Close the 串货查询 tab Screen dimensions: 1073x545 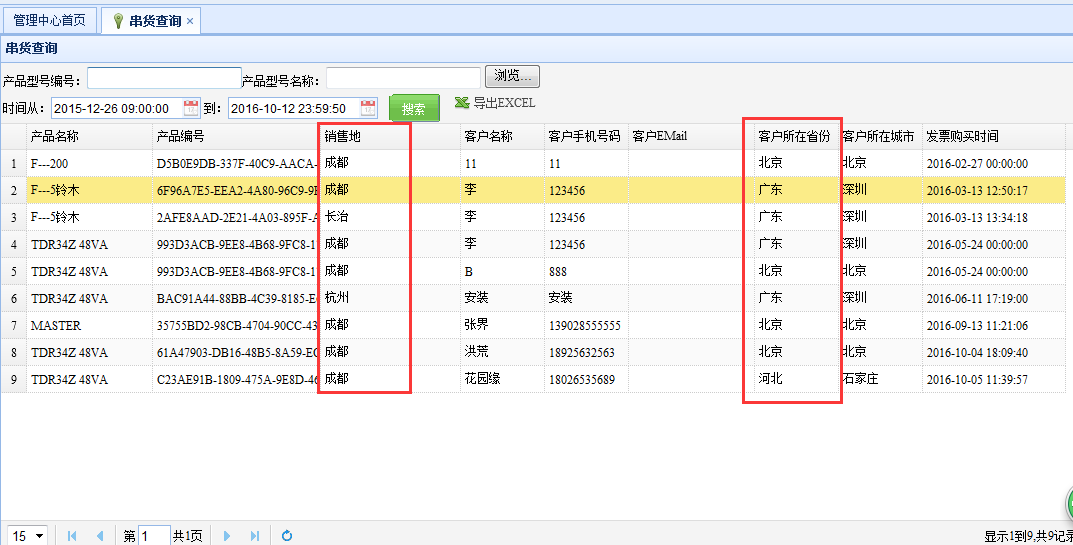[191, 21]
